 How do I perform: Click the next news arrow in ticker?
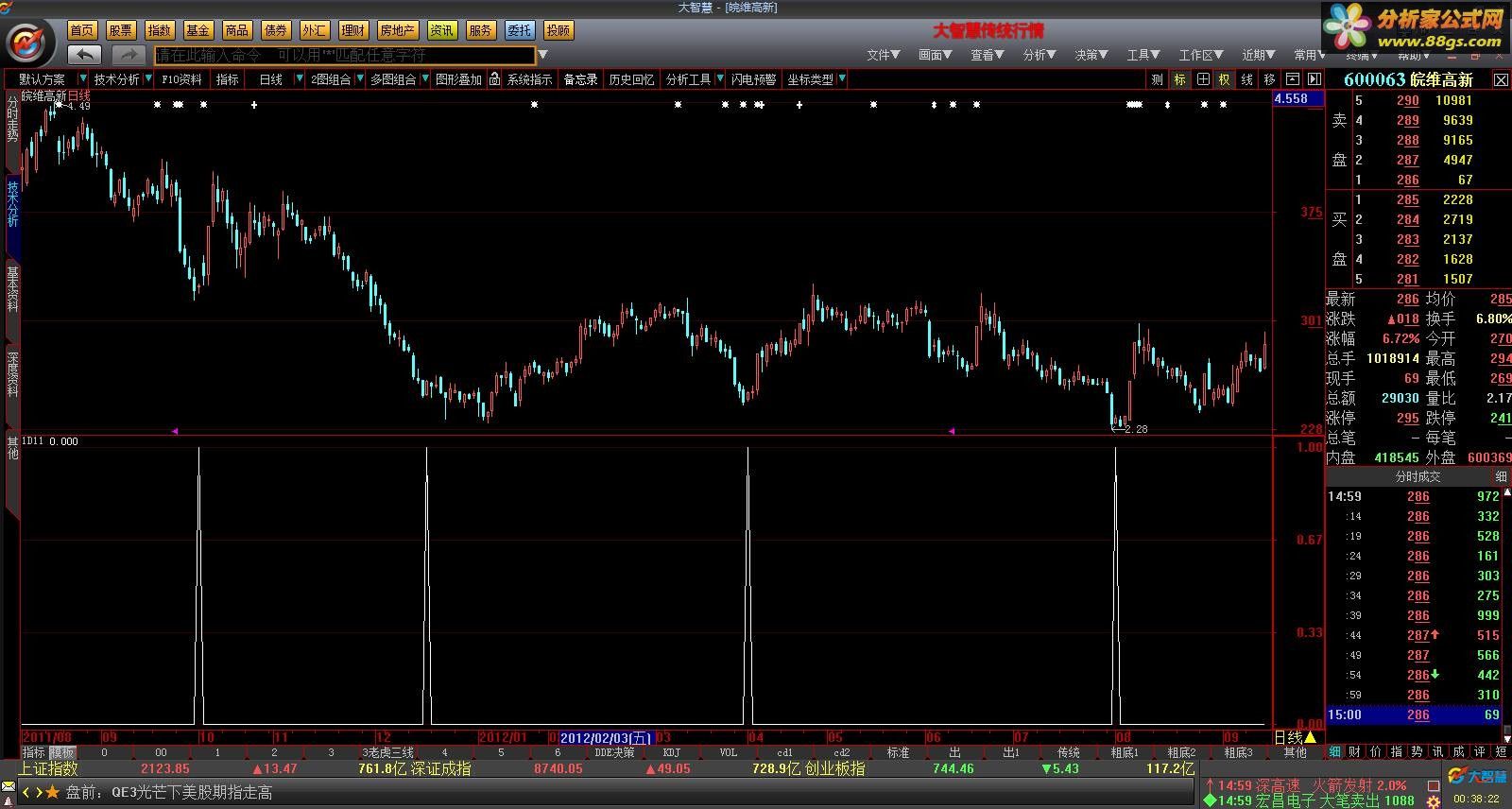coord(38,792)
